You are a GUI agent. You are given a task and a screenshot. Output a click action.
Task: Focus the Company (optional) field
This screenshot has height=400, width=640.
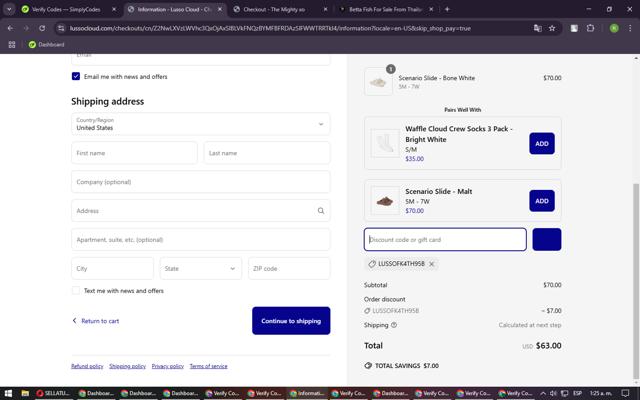pos(200,182)
